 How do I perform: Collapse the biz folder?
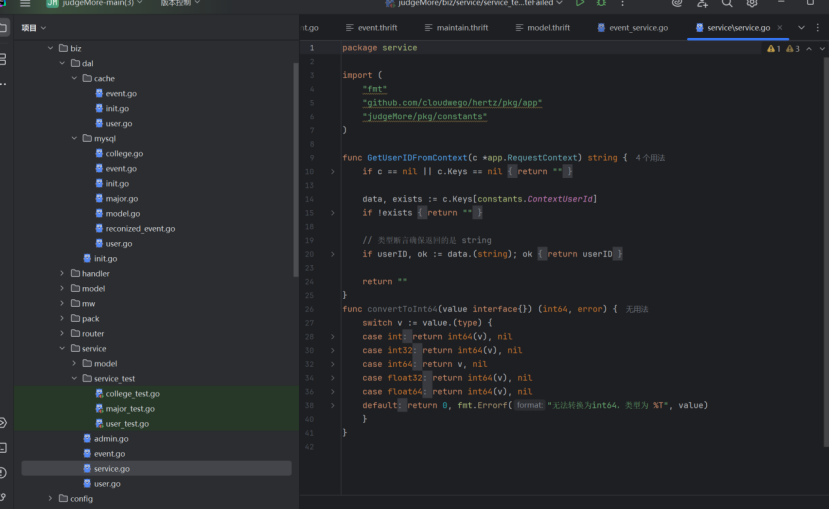coord(50,48)
